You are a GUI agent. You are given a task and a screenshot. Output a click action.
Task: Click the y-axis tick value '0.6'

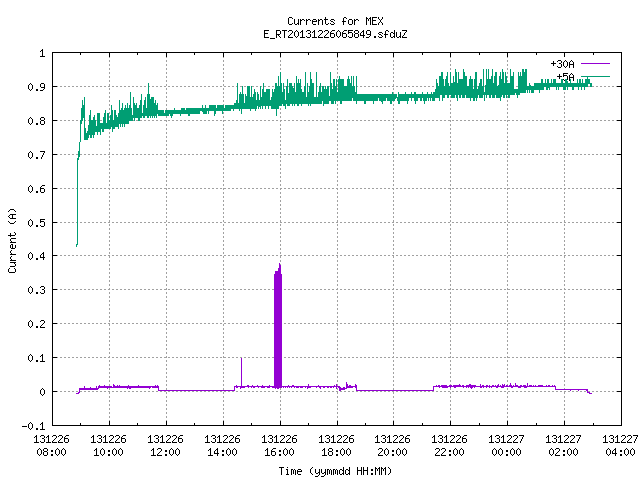[x=36, y=189]
